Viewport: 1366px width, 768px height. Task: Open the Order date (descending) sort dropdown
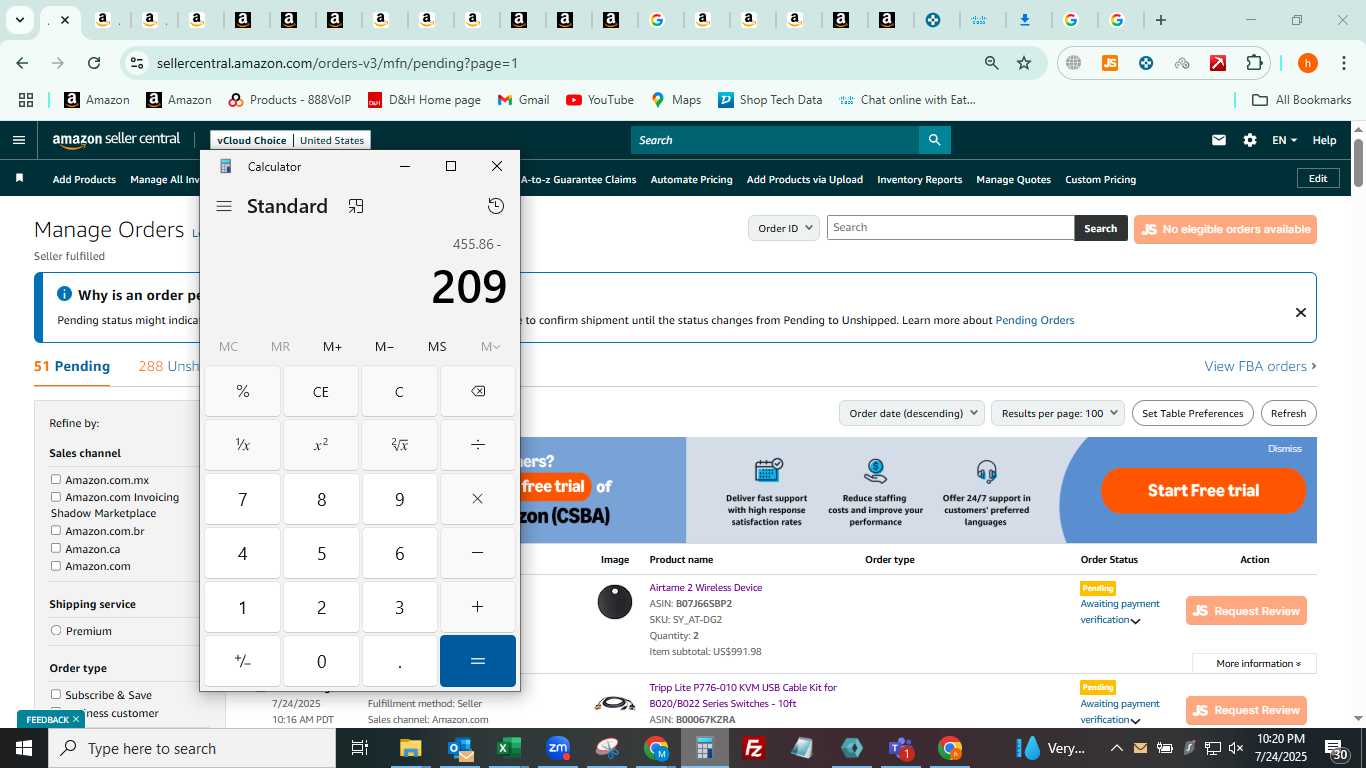[911, 413]
